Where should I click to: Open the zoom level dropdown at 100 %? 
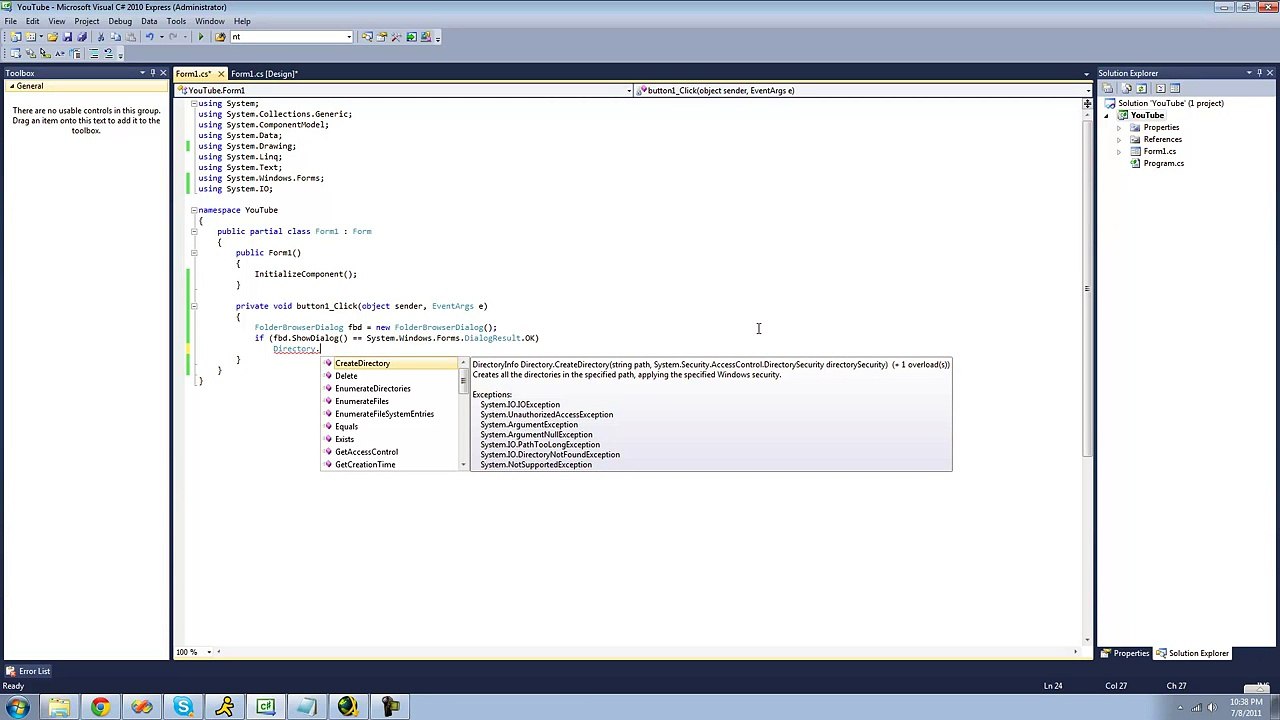point(209,652)
